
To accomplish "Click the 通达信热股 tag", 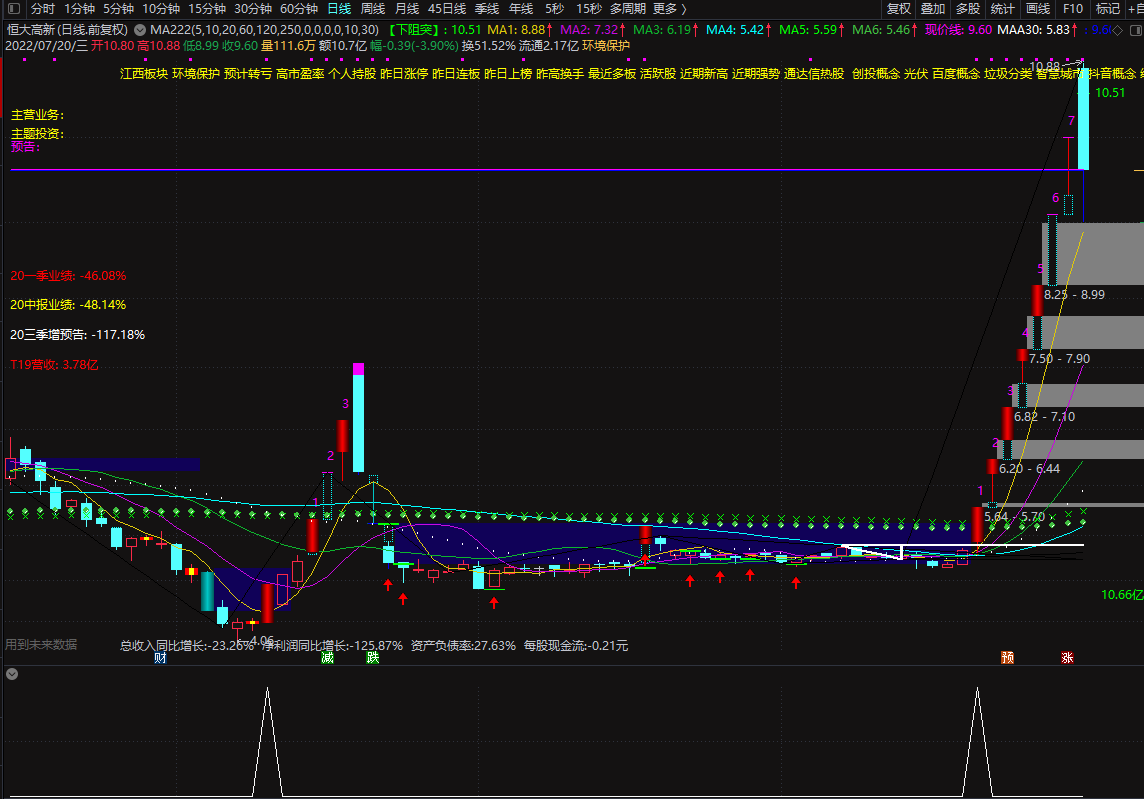I will (x=814, y=74).
